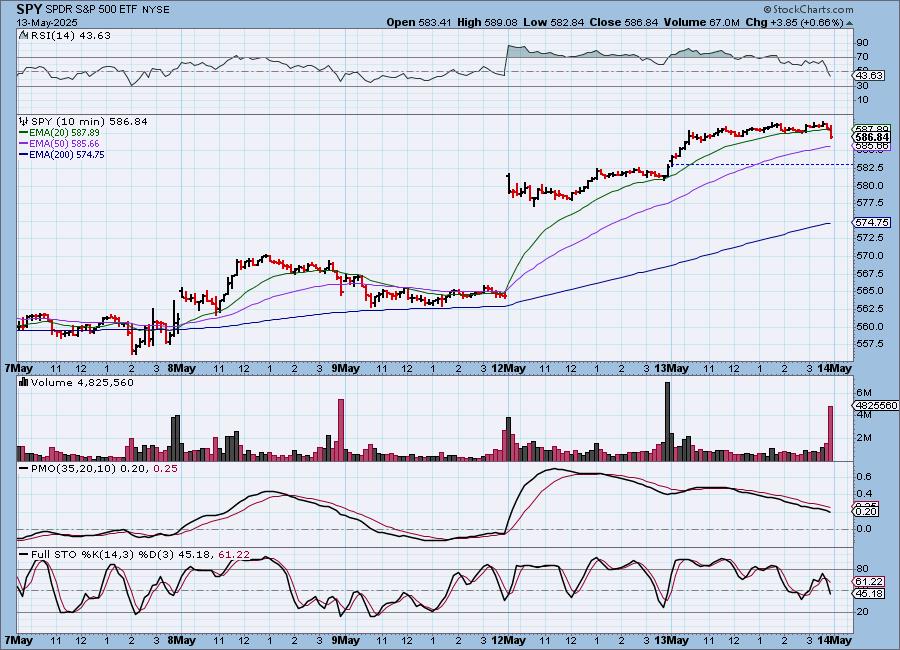Click the navy EMA(200) legend line marker
900x650 pixels.
tap(24, 154)
